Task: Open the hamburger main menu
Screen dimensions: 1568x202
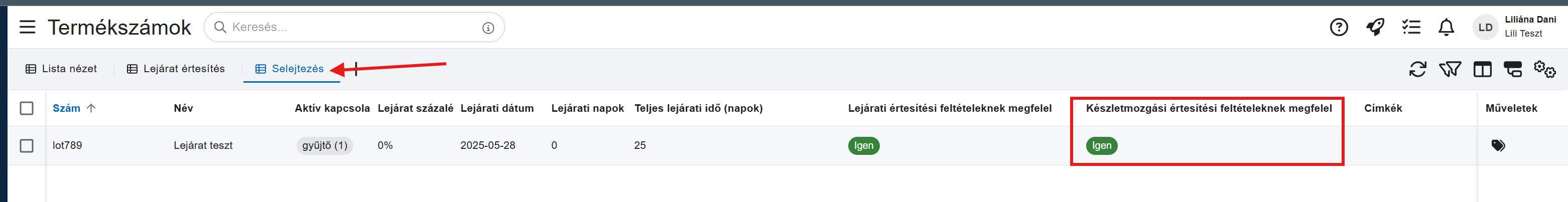Action: (x=28, y=28)
